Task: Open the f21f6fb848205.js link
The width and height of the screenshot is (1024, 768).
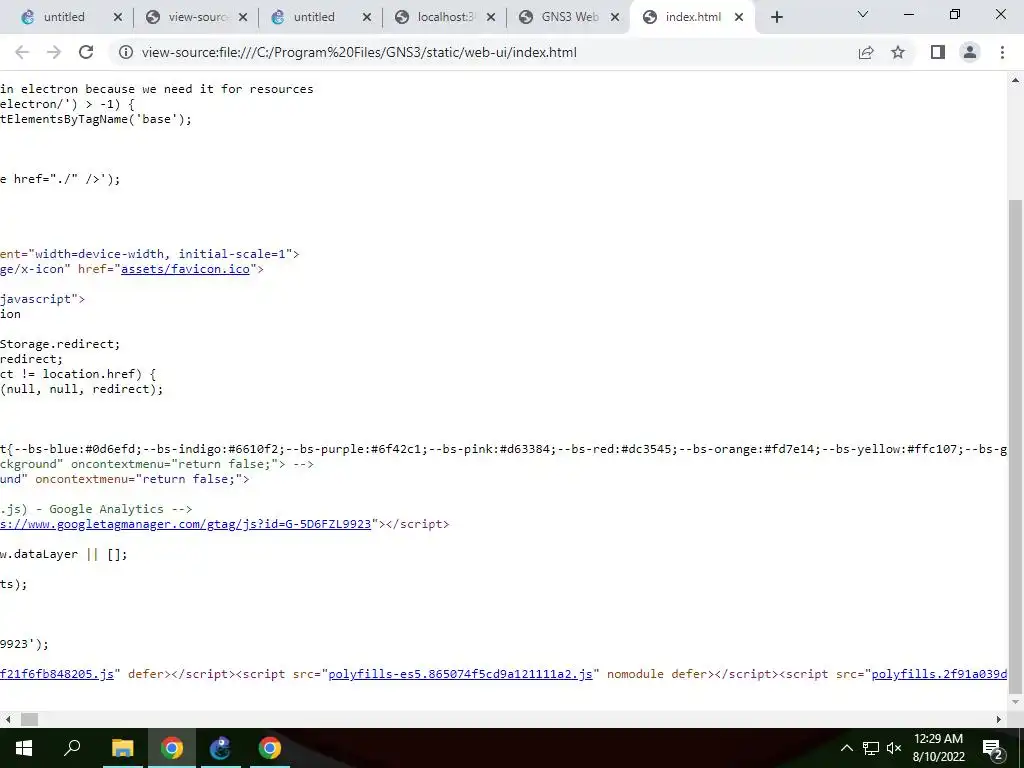Action: point(57,674)
